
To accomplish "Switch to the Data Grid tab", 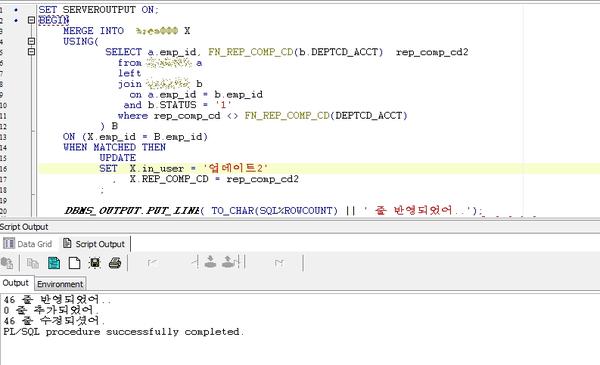I will [x=27, y=244].
